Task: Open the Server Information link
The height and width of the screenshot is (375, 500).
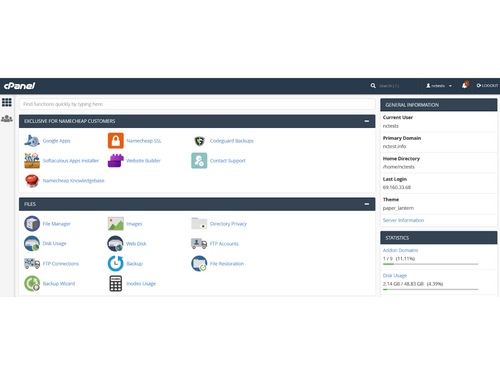Action: point(403,220)
